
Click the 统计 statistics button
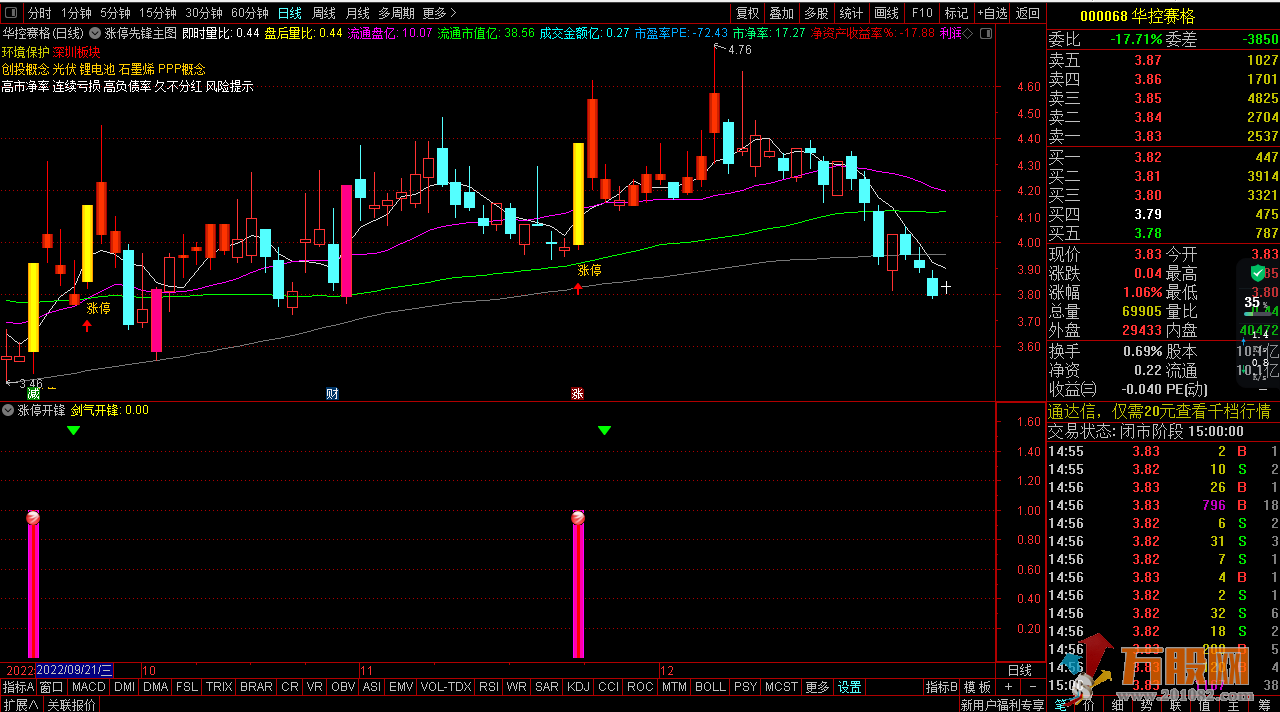tap(851, 13)
